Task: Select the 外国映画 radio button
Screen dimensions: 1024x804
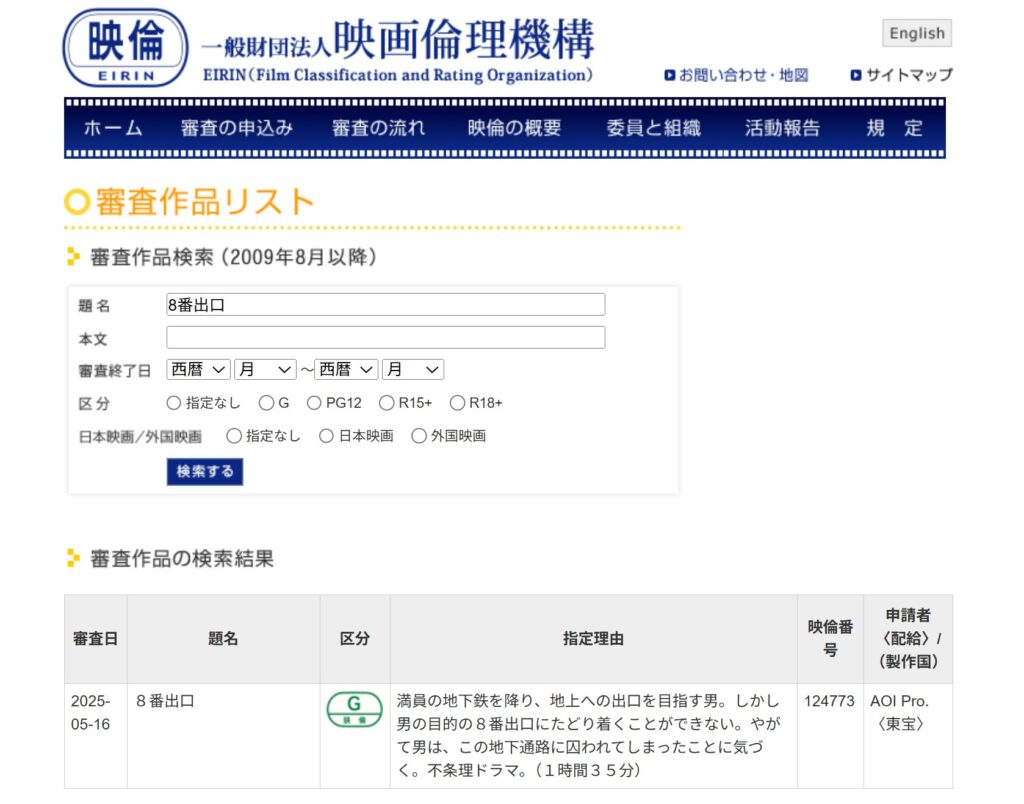Action: coord(419,436)
